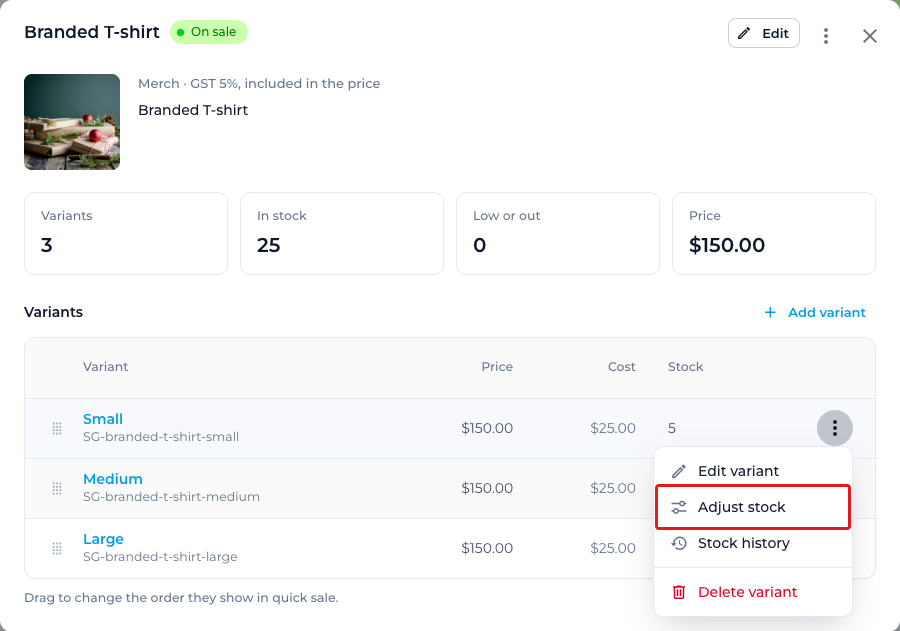Choose Edit variant from the menu

752,471
